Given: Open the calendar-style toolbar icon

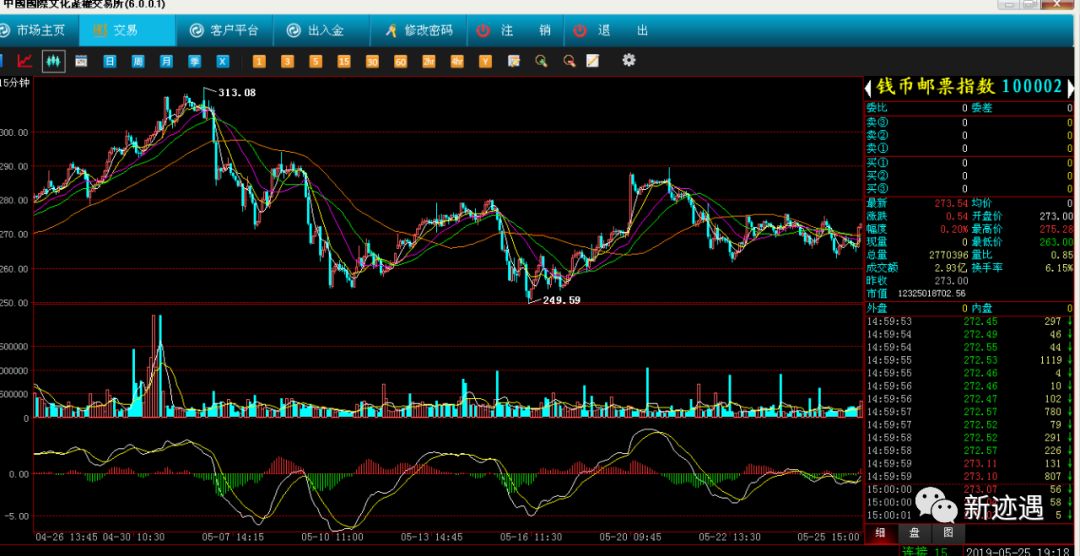Looking at the screenshot, I should click(x=81, y=61).
